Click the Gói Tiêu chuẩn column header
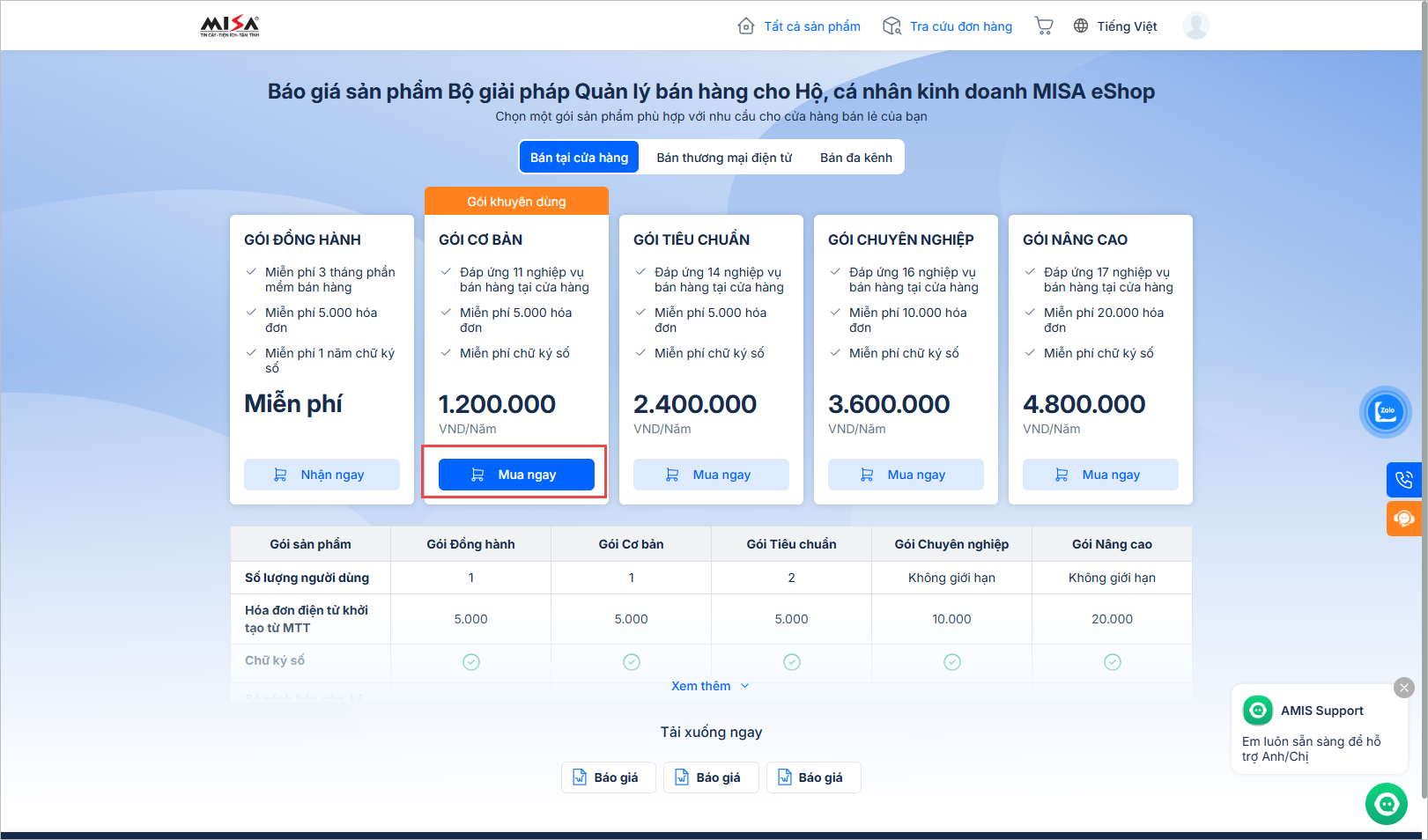 click(792, 544)
